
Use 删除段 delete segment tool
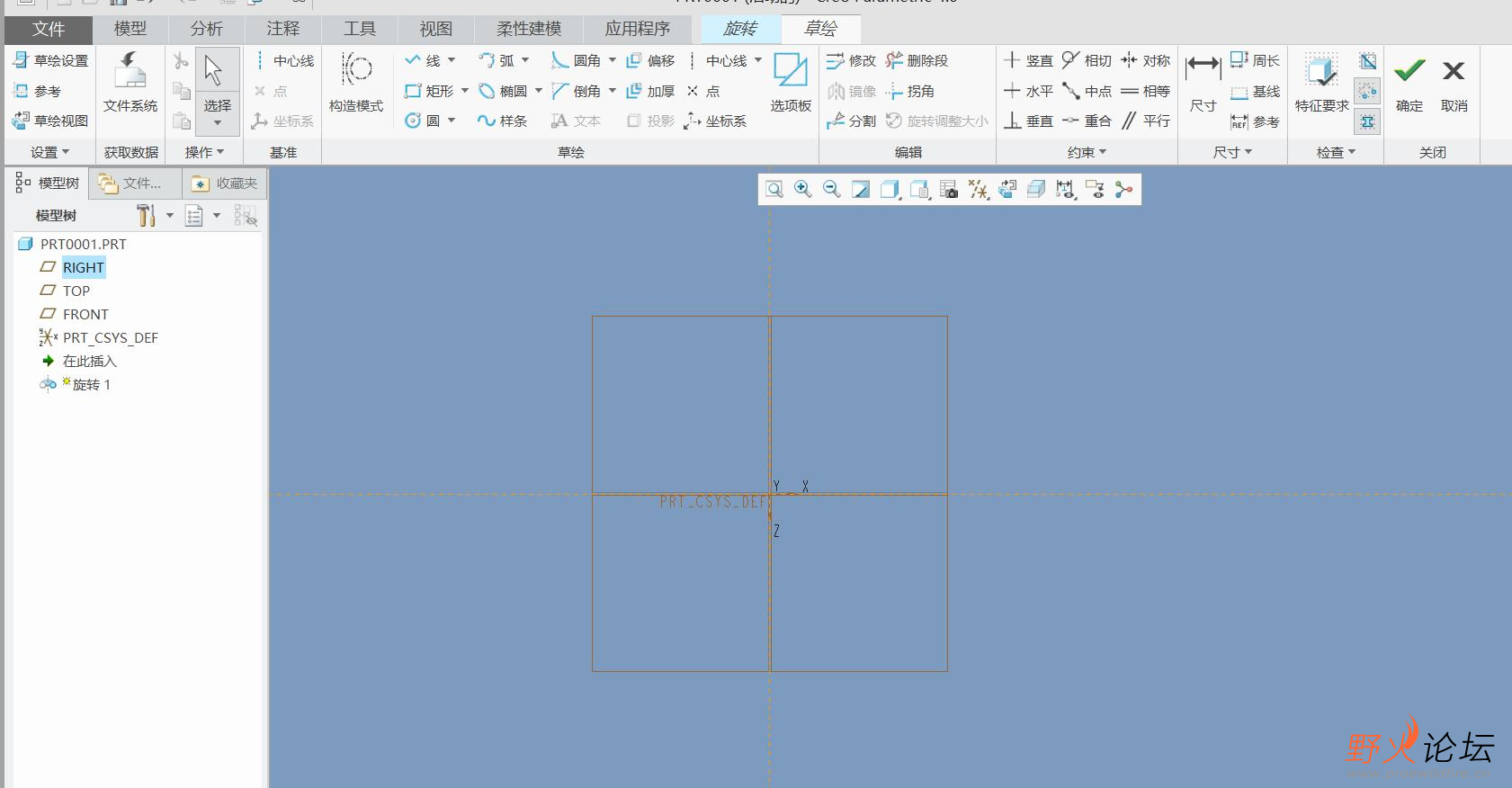tap(917, 60)
